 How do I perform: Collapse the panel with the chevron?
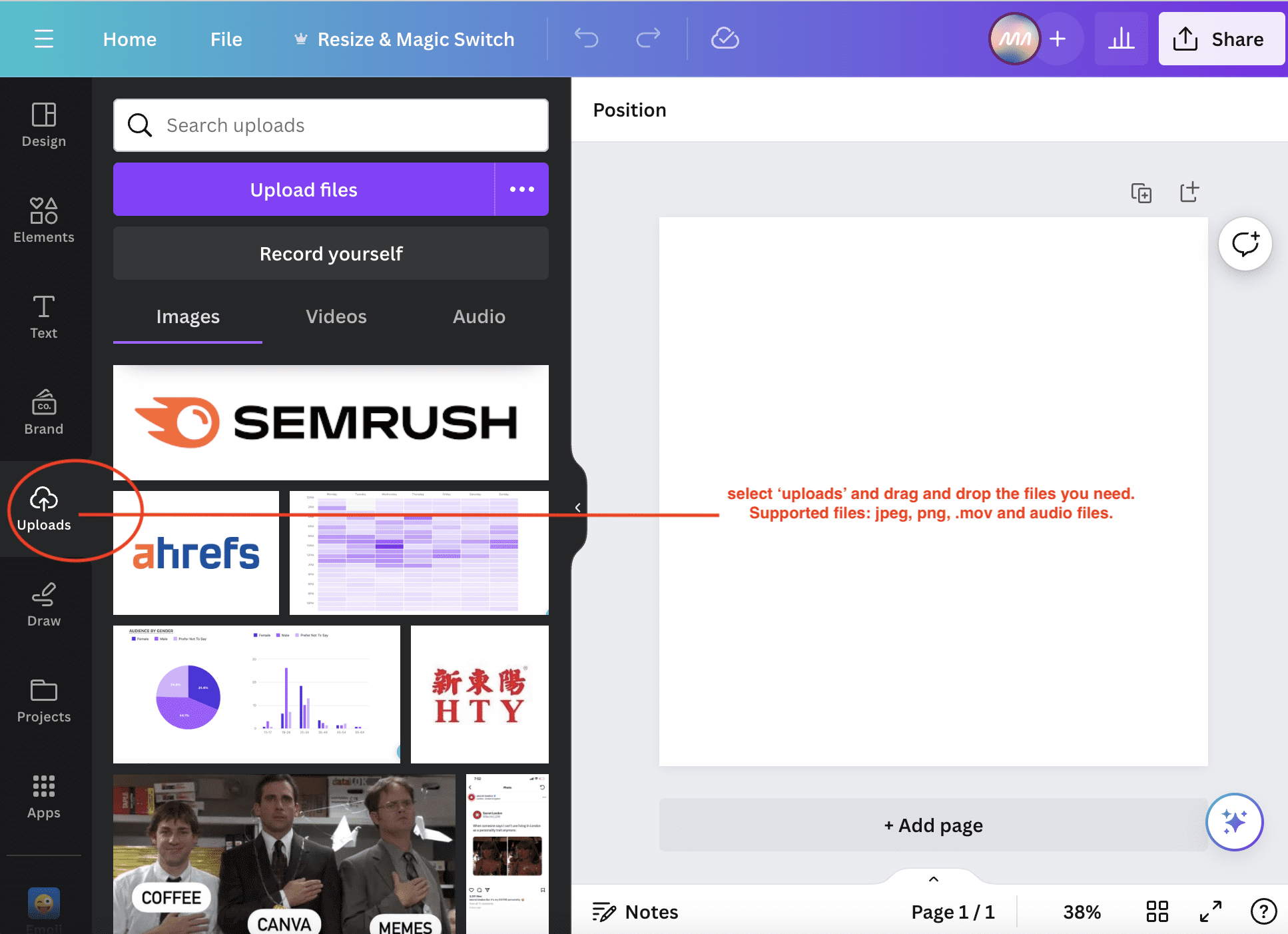pyautogui.click(x=577, y=507)
